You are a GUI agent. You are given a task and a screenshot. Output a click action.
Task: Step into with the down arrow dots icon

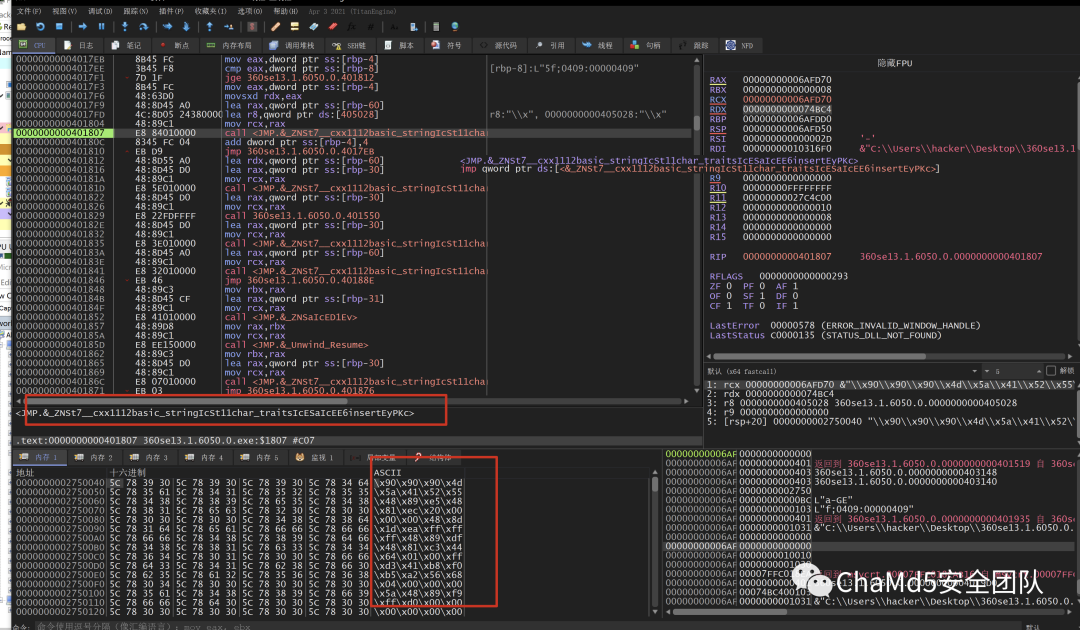(x=125, y=26)
